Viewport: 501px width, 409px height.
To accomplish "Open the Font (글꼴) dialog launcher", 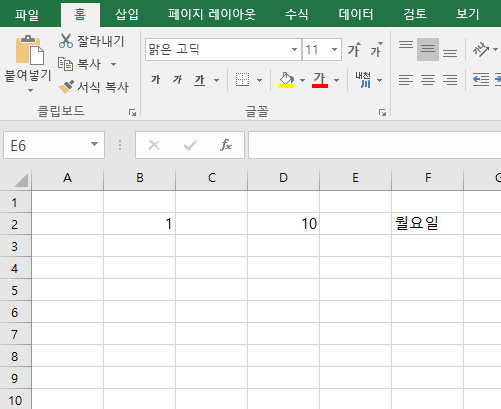I will click(x=382, y=113).
